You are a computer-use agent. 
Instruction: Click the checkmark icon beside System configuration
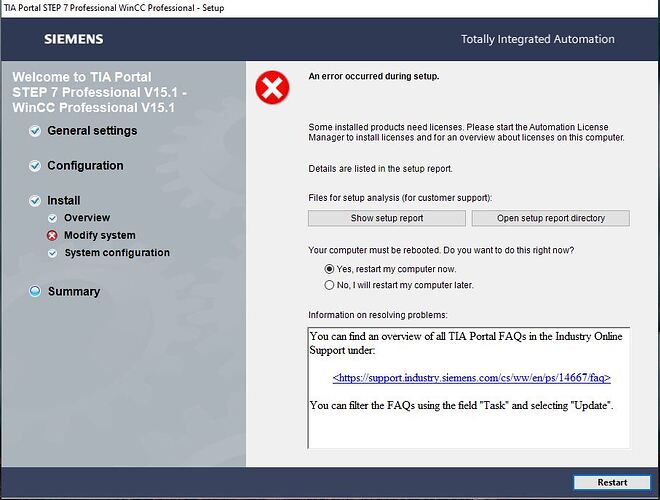(x=52, y=253)
